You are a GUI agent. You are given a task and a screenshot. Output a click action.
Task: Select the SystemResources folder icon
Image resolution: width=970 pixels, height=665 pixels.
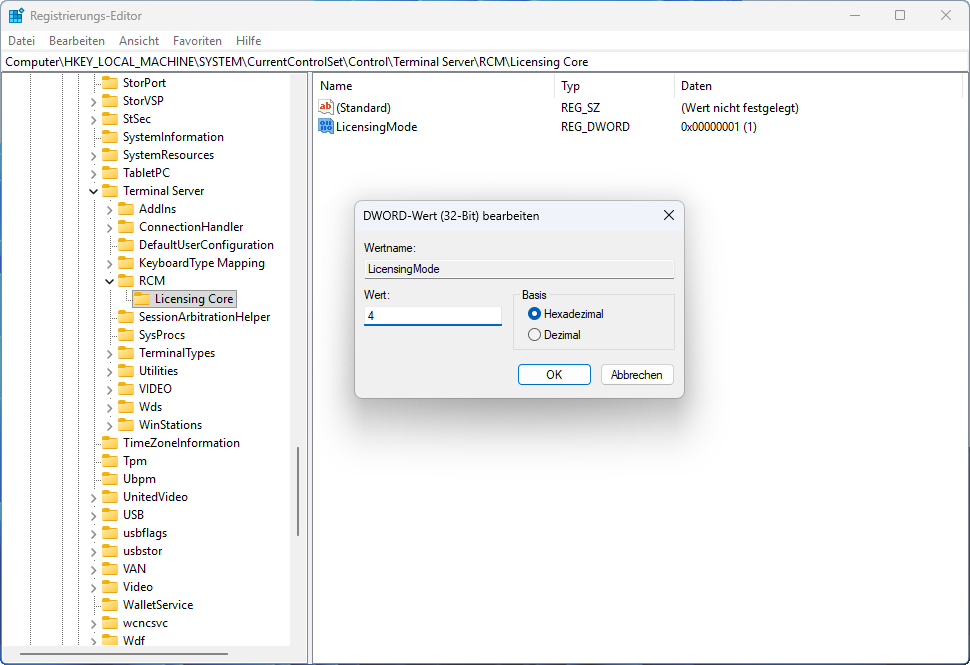tap(110, 155)
